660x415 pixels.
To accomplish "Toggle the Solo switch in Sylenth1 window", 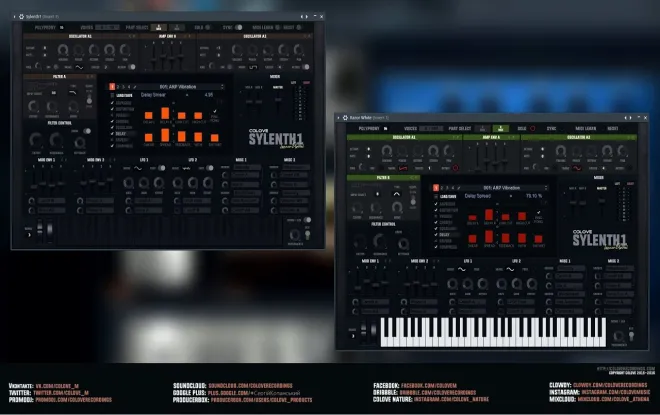I will tap(208, 27).
